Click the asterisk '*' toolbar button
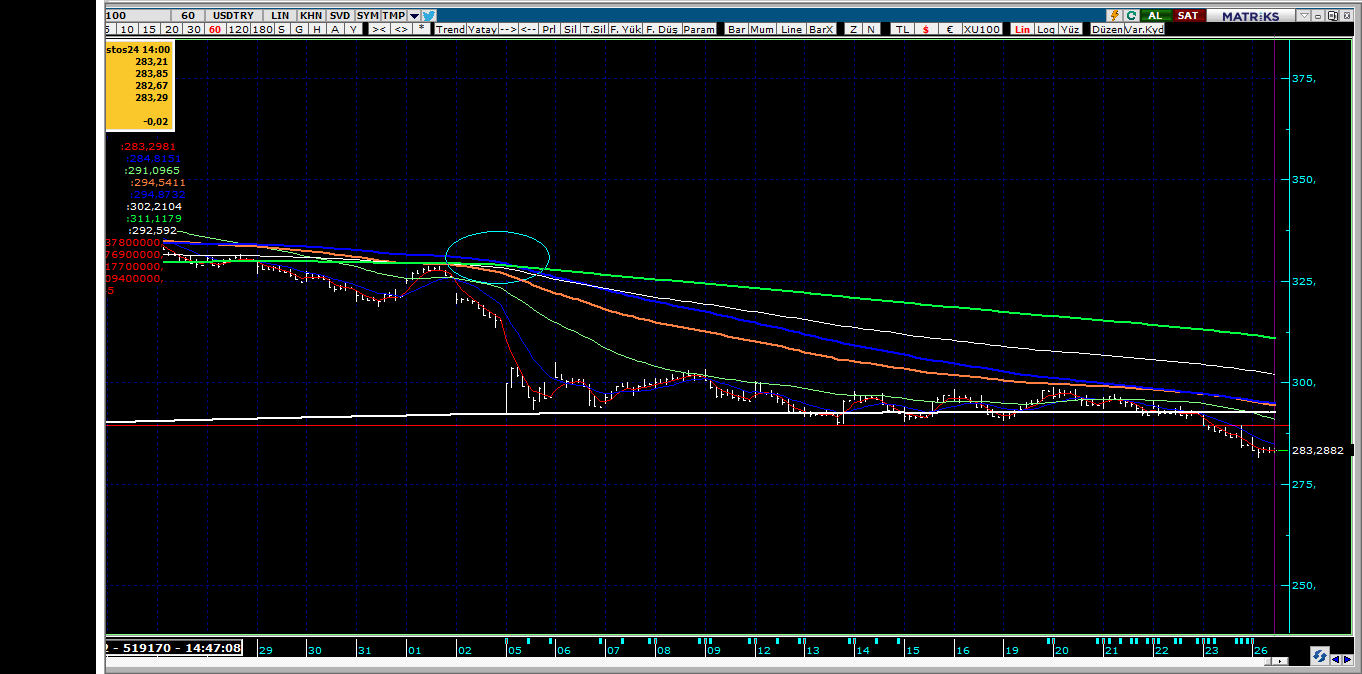The height and width of the screenshot is (674, 1362). pos(422,30)
